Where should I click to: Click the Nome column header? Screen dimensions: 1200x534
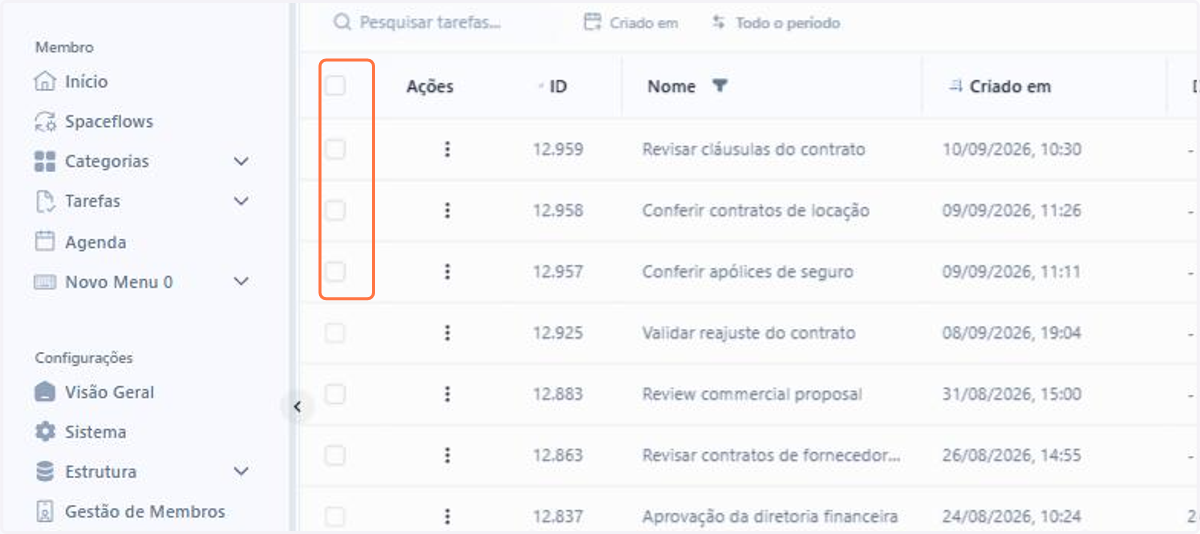click(671, 86)
